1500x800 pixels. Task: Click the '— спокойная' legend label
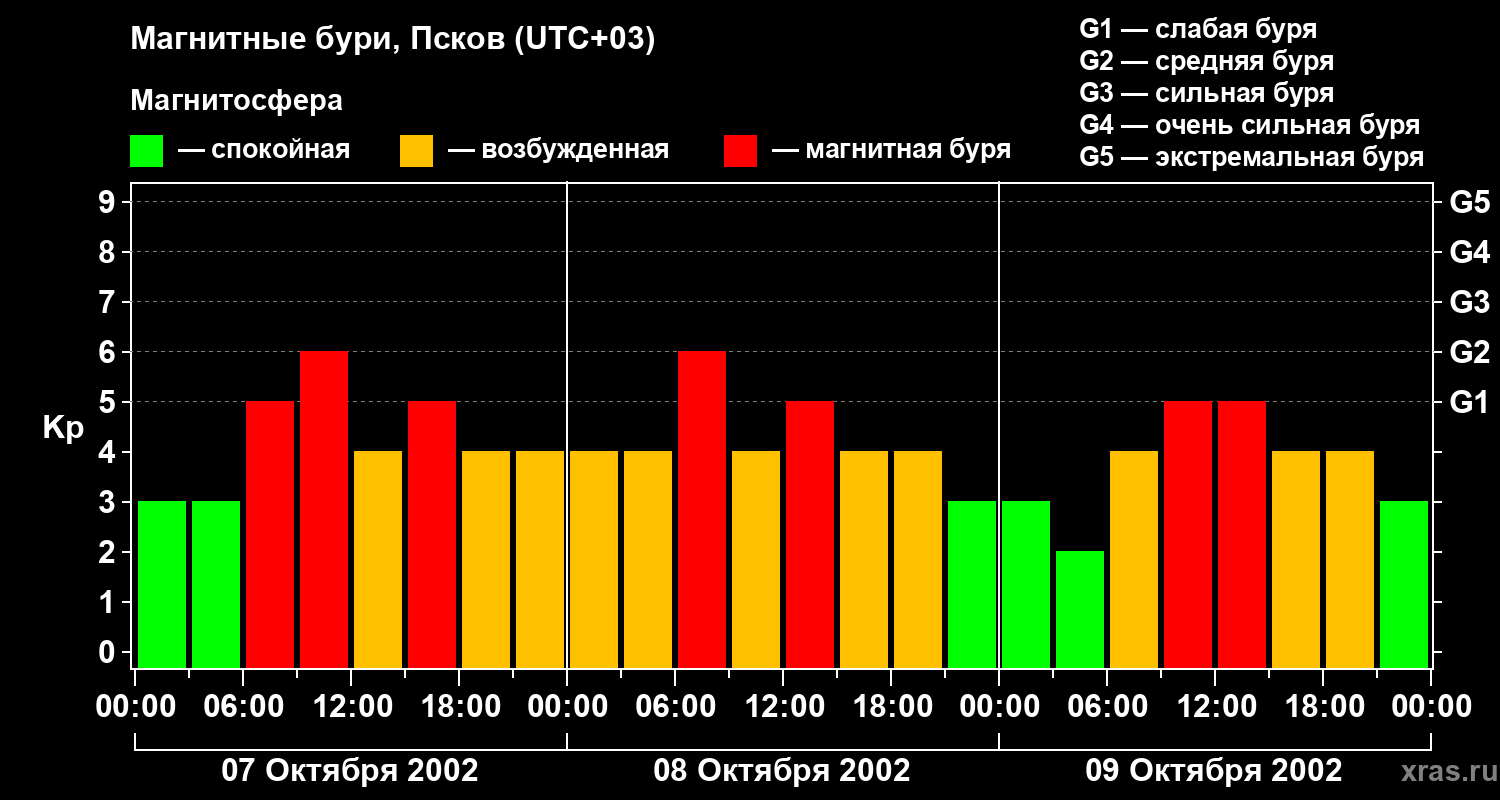(264, 150)
